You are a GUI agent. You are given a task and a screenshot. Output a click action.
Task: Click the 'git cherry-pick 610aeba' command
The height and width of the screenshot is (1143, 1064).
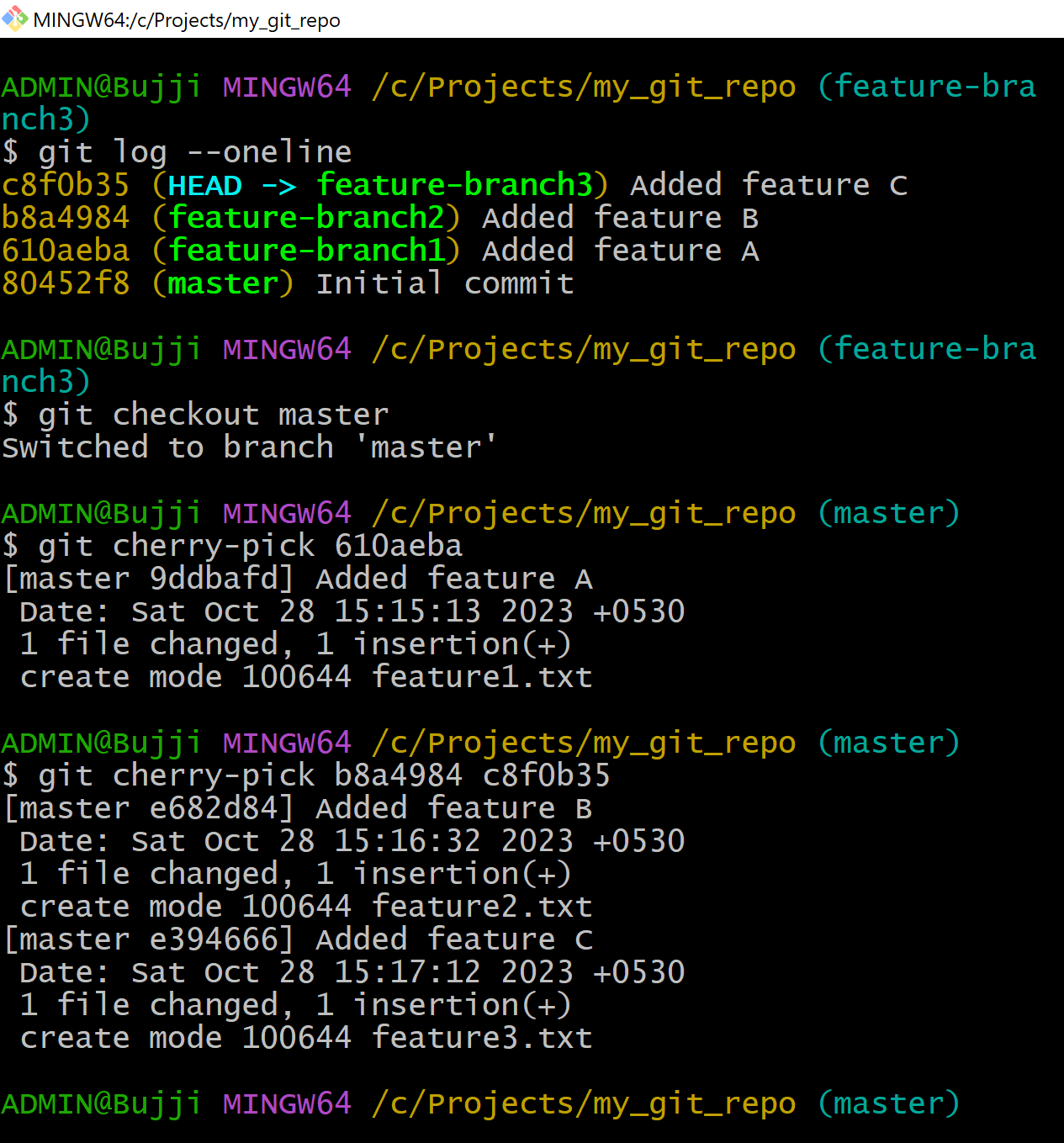coord(232,546)
